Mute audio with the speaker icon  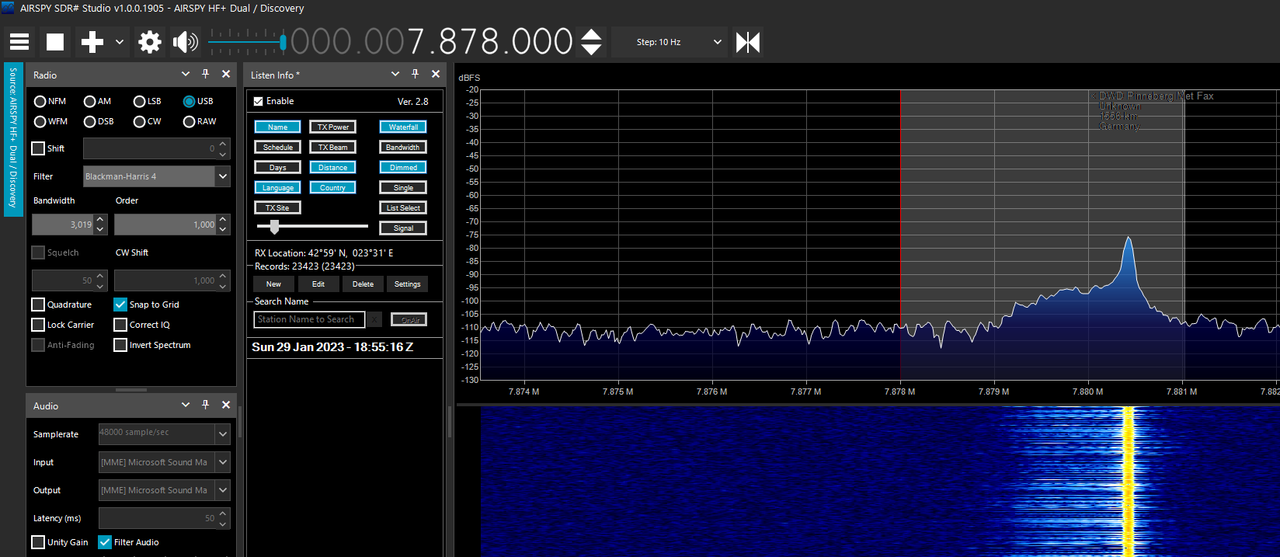coord(185,42)
